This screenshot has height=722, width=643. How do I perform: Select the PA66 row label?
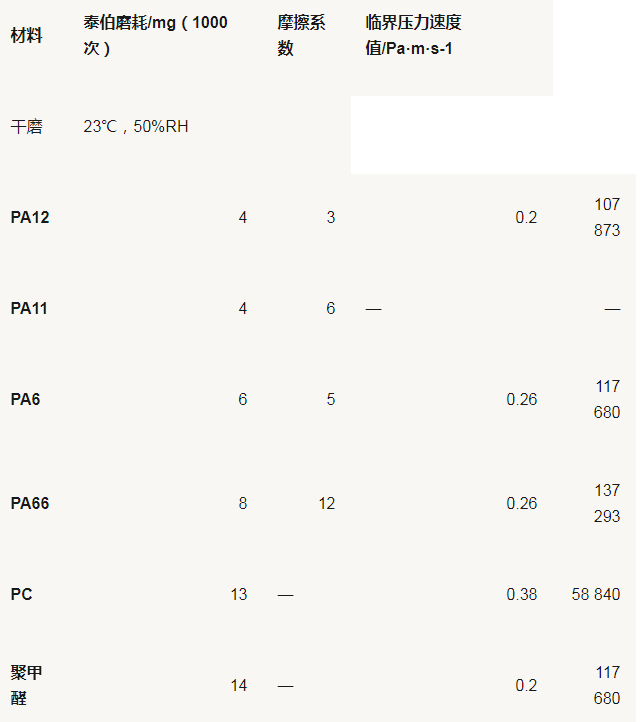pos(30,503)
